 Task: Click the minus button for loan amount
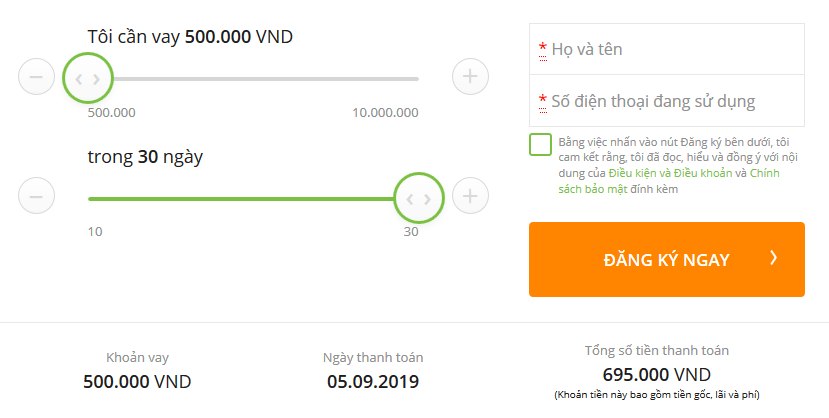tap(36, 77)
